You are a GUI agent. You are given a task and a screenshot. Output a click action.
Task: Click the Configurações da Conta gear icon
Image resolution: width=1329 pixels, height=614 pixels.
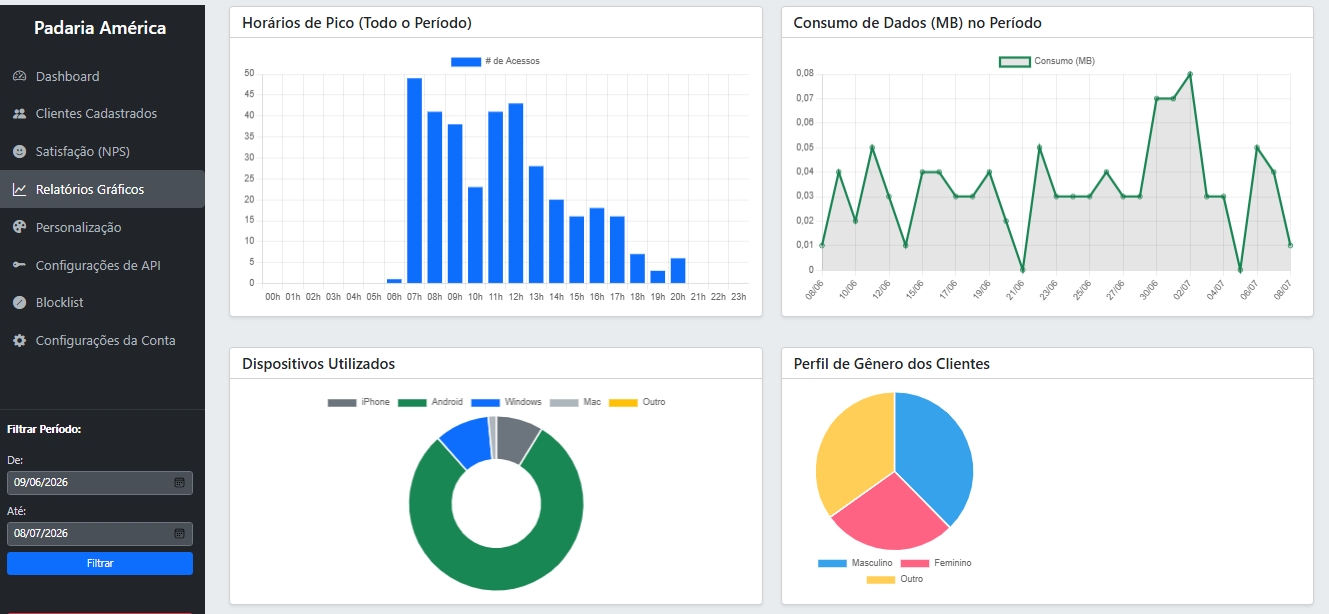tap(19, 340)
